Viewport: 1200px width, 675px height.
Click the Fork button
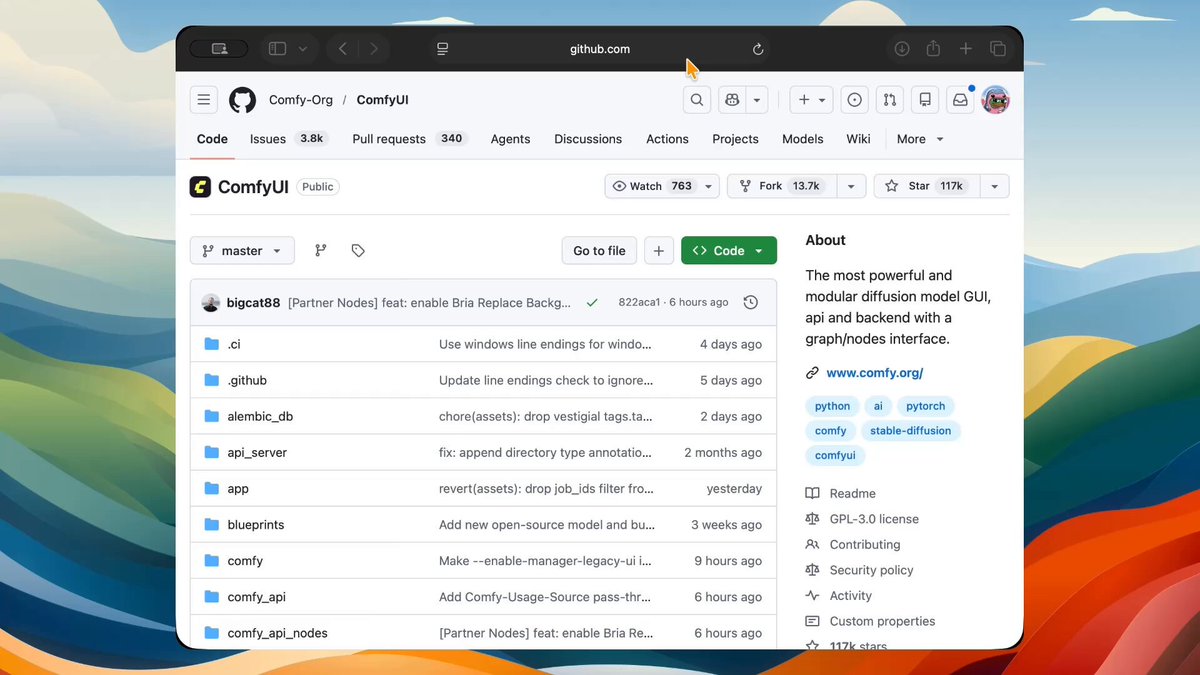pyautogui.click(x=782, y=186)
